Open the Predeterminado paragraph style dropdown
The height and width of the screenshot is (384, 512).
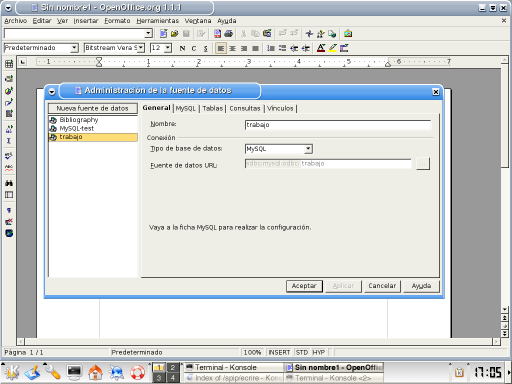(x=74, y=48)
